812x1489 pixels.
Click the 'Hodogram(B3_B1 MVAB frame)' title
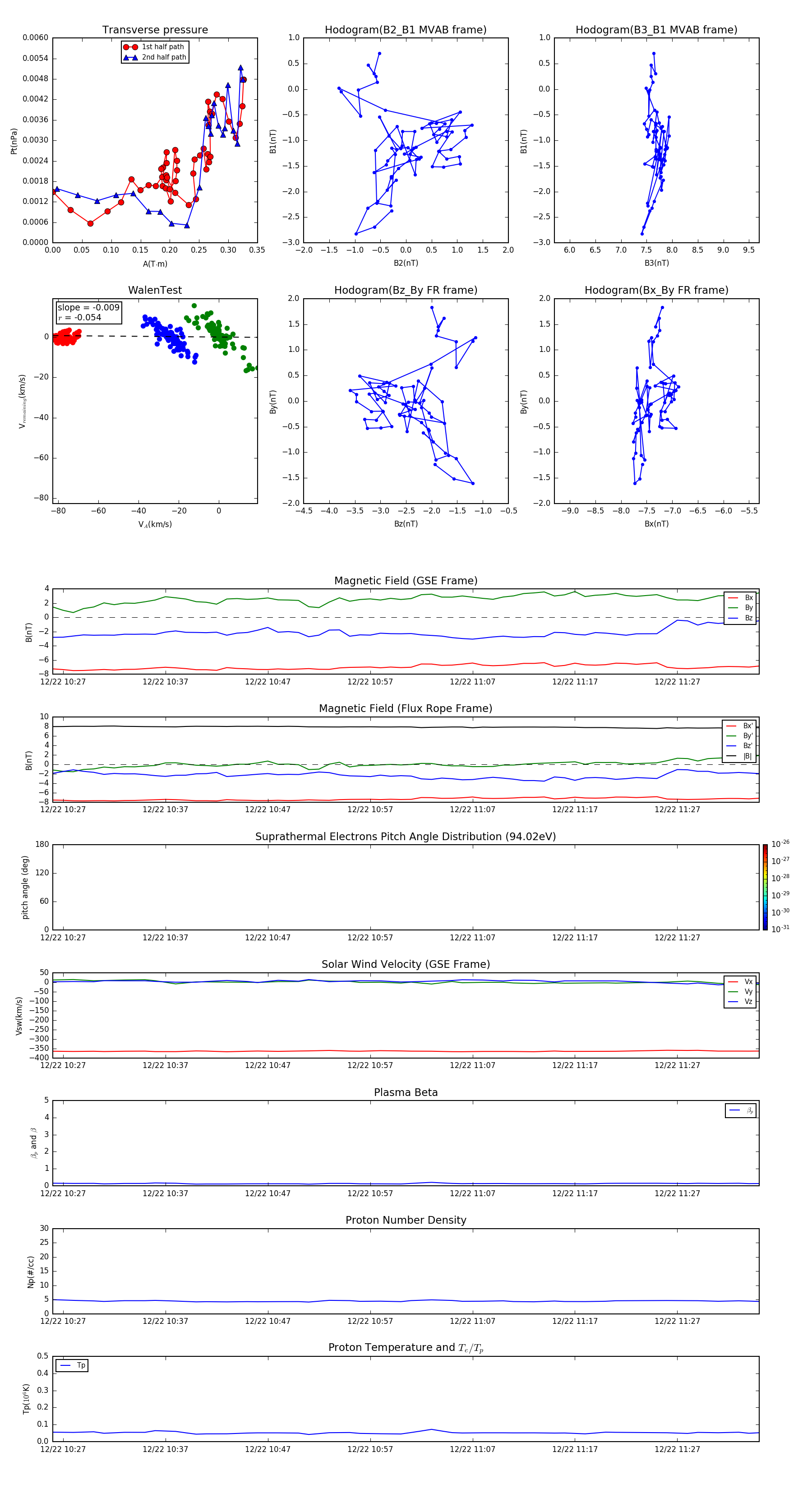pyautogui.click(x=656, y=30)
